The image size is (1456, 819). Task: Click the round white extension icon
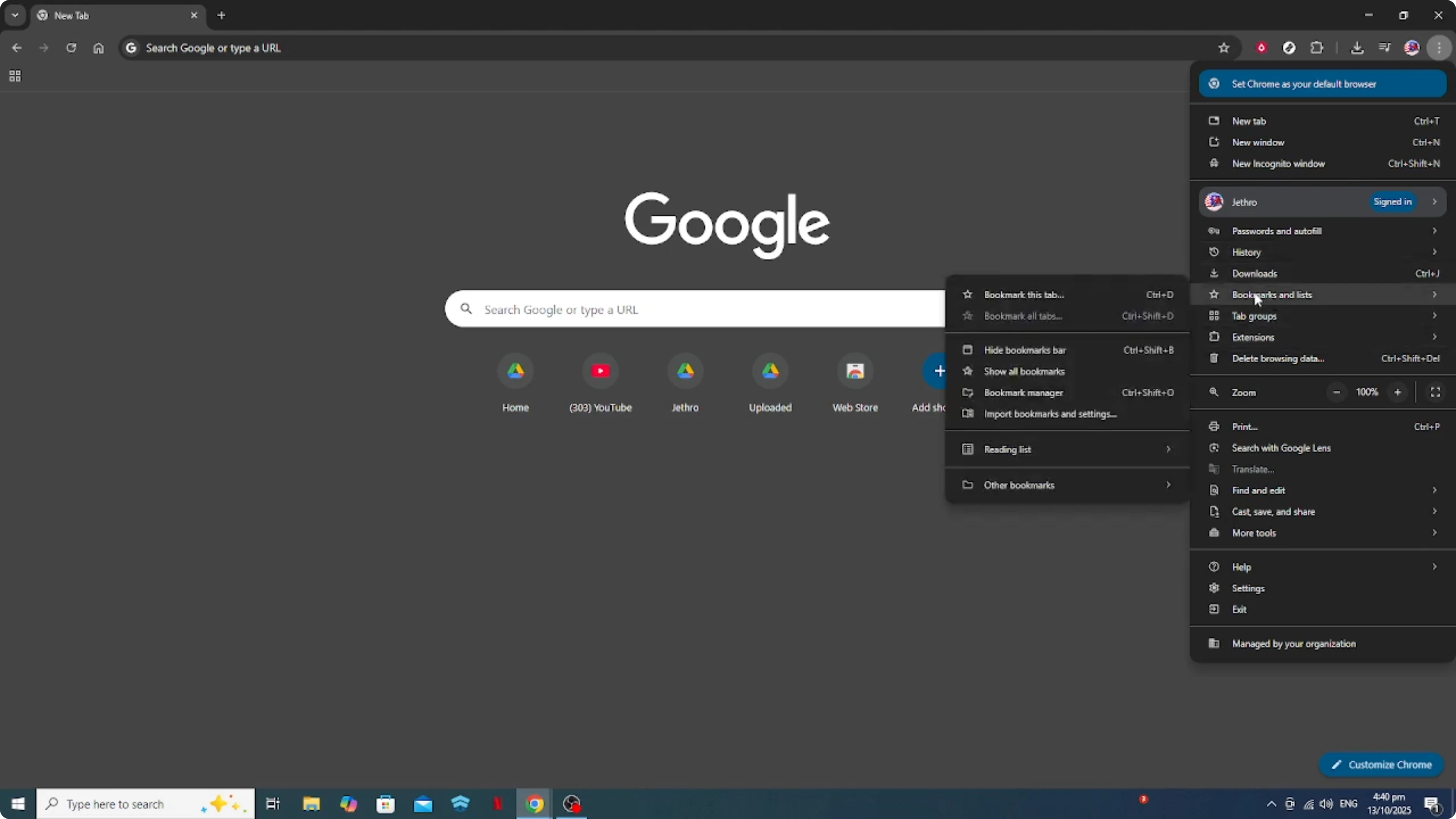(1289, 48)
